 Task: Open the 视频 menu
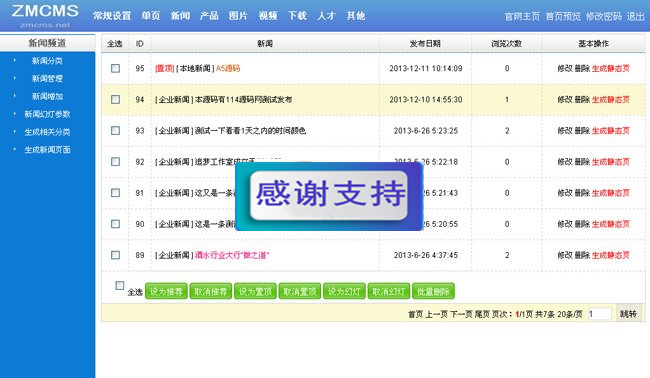pyautogui.click(x=268, y=16)
